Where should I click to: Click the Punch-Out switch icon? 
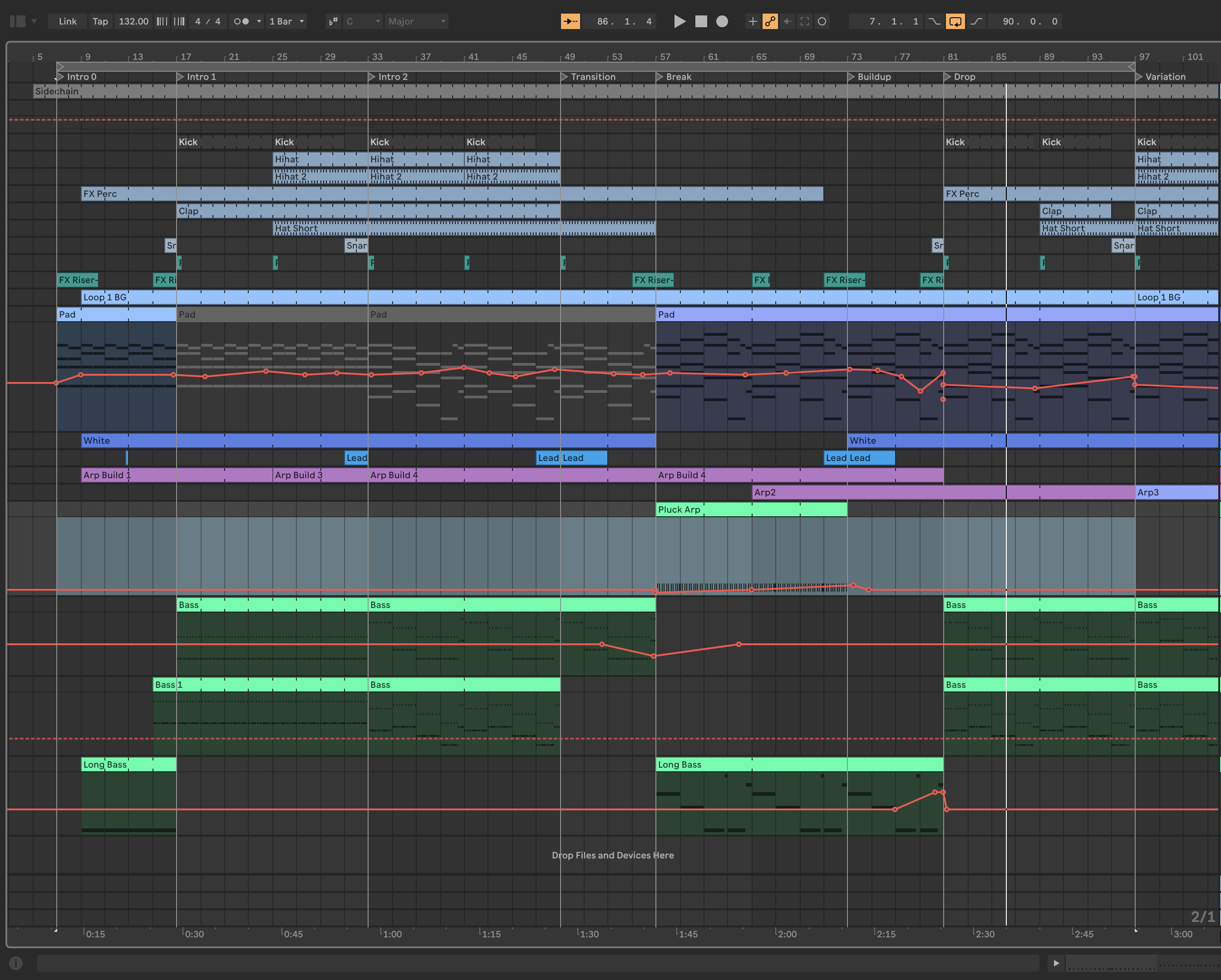(x=976, y=21)
